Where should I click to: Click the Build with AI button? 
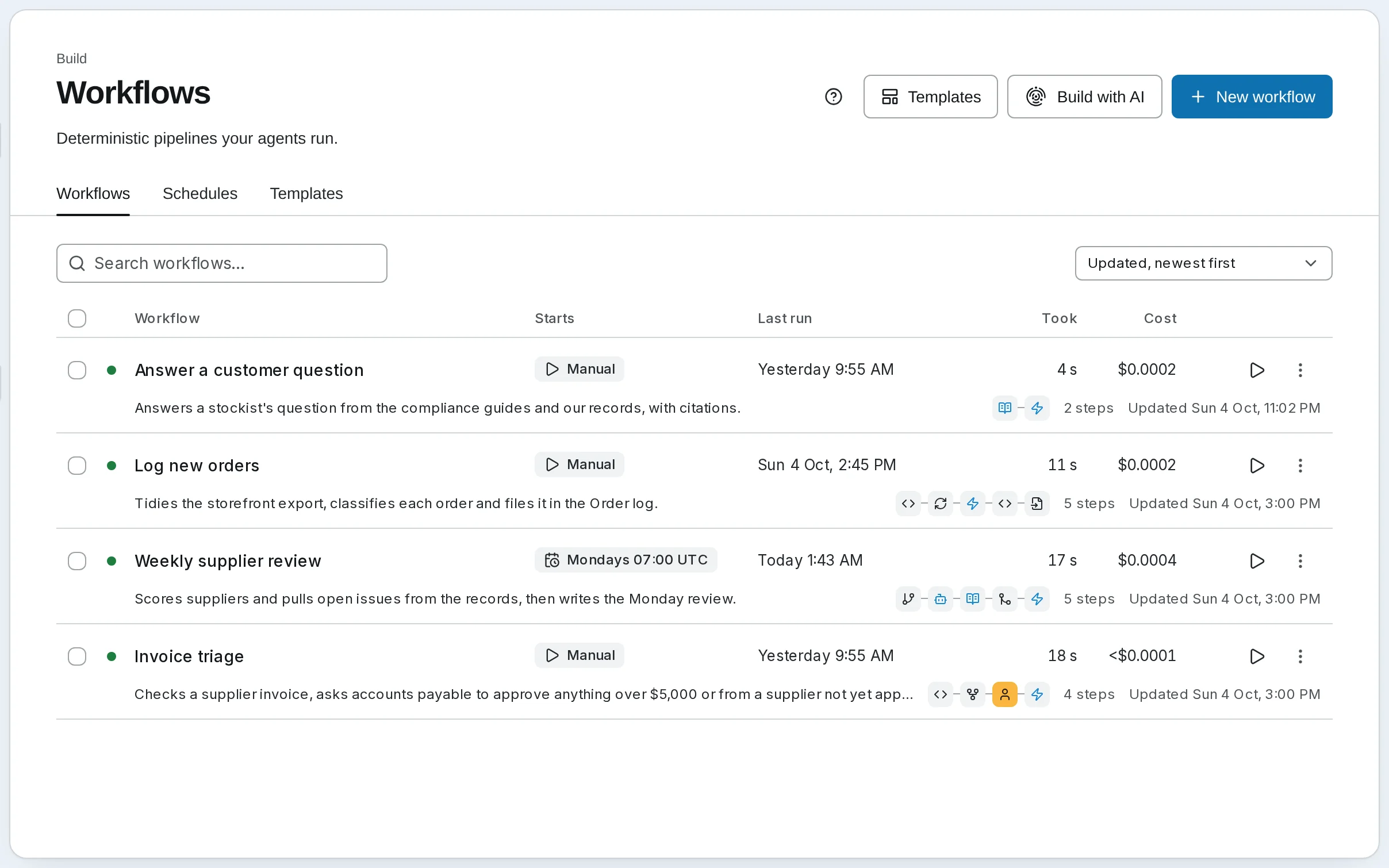[x=1084, y=97]
